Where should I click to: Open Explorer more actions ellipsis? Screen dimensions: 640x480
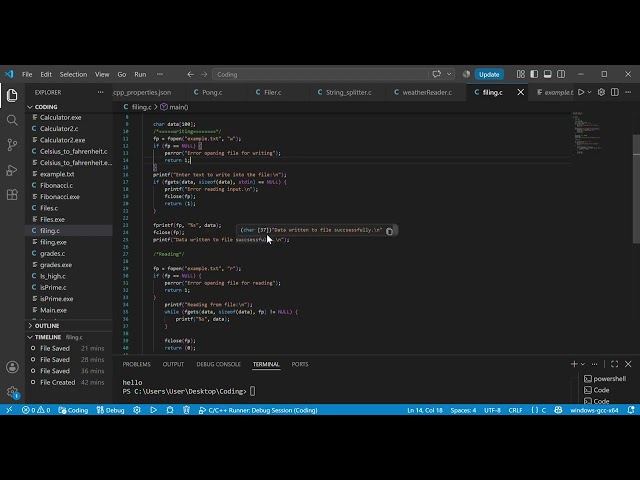pos(100,92)
